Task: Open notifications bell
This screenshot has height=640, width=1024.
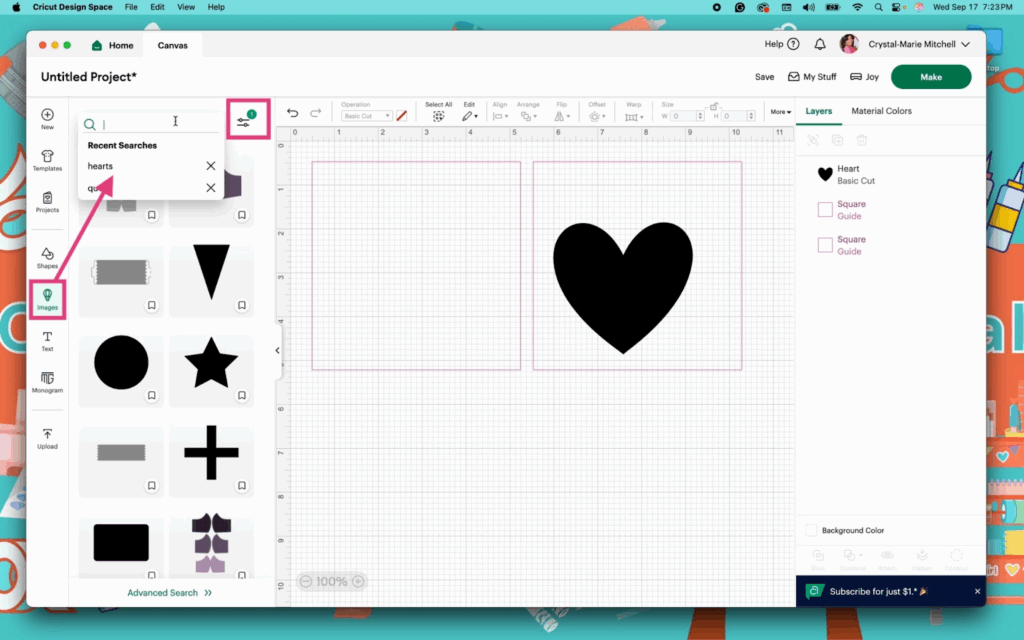Action: point(820,45)
